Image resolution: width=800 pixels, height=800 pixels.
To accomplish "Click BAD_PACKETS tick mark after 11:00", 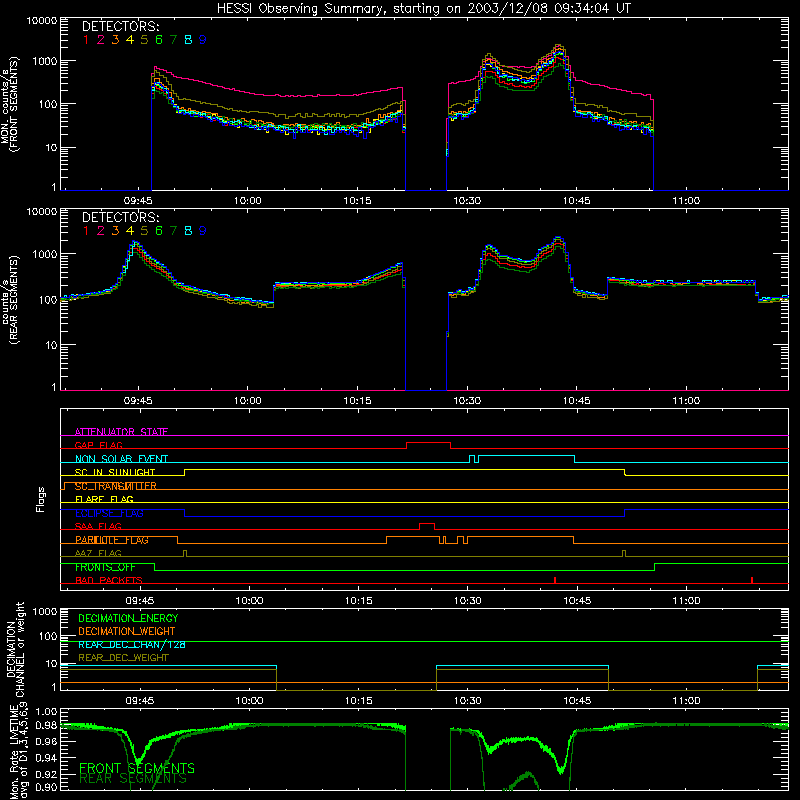I will click(752, 580).
